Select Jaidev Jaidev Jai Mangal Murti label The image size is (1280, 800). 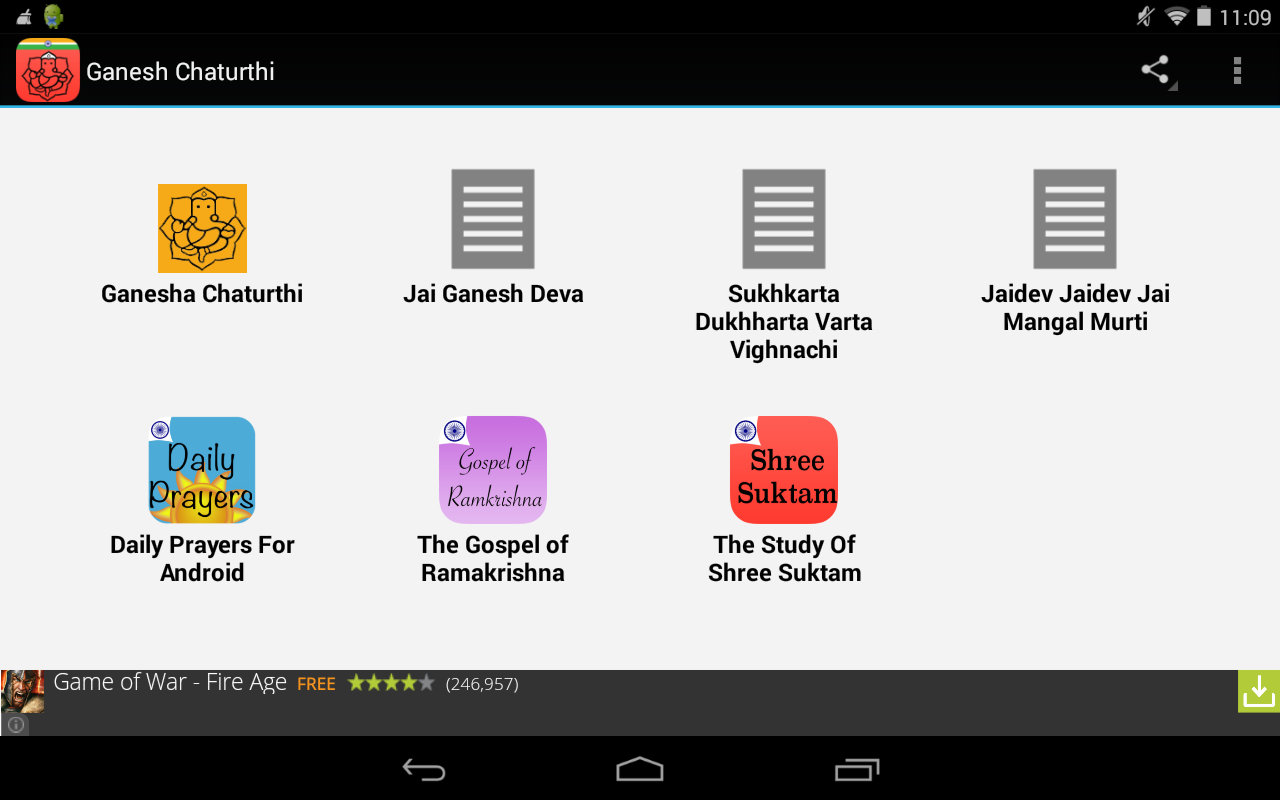1075,308
